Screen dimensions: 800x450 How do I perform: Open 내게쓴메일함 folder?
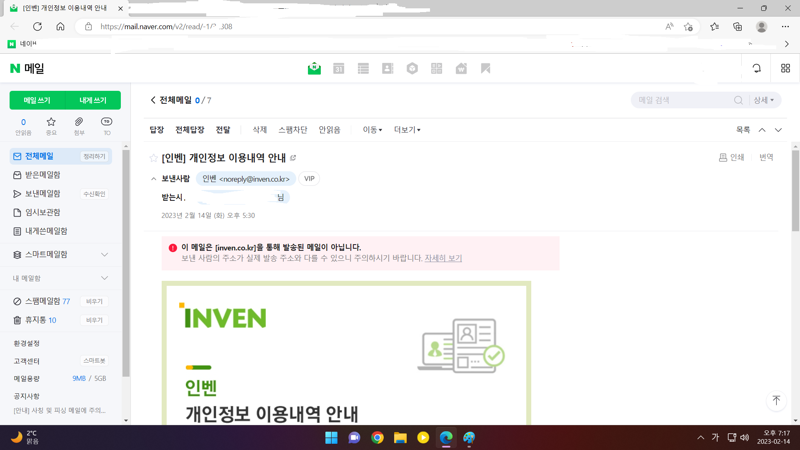coord(46,232)
